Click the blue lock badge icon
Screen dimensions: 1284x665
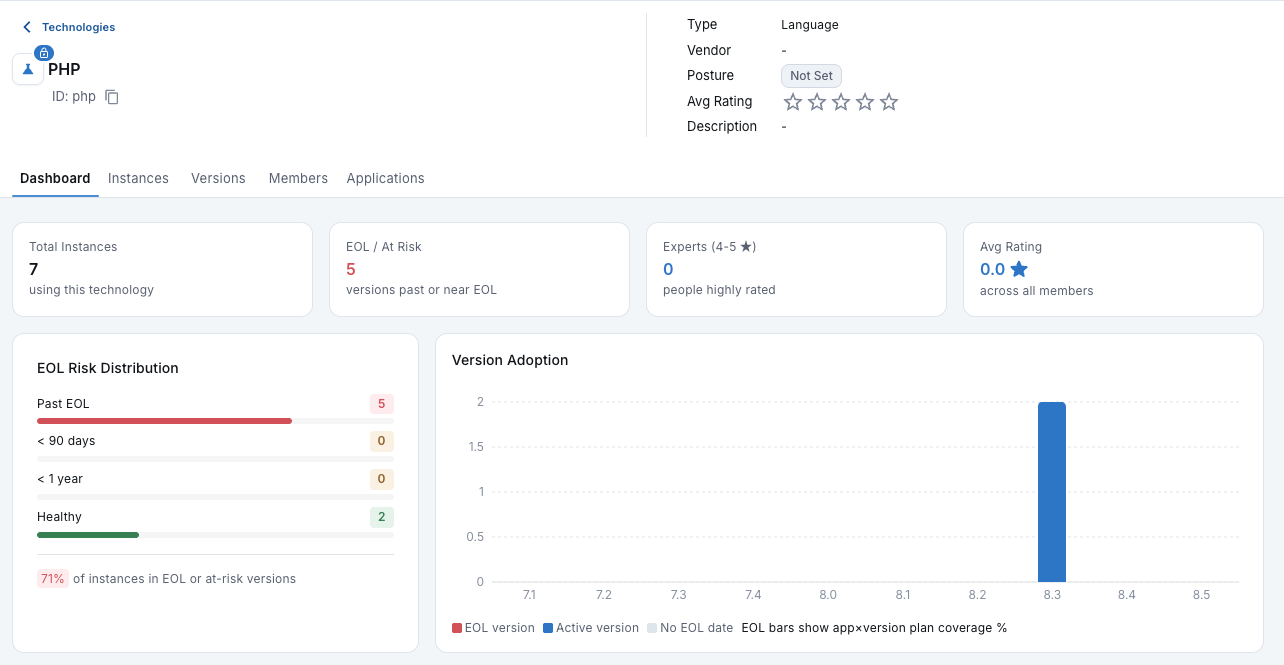44,53
